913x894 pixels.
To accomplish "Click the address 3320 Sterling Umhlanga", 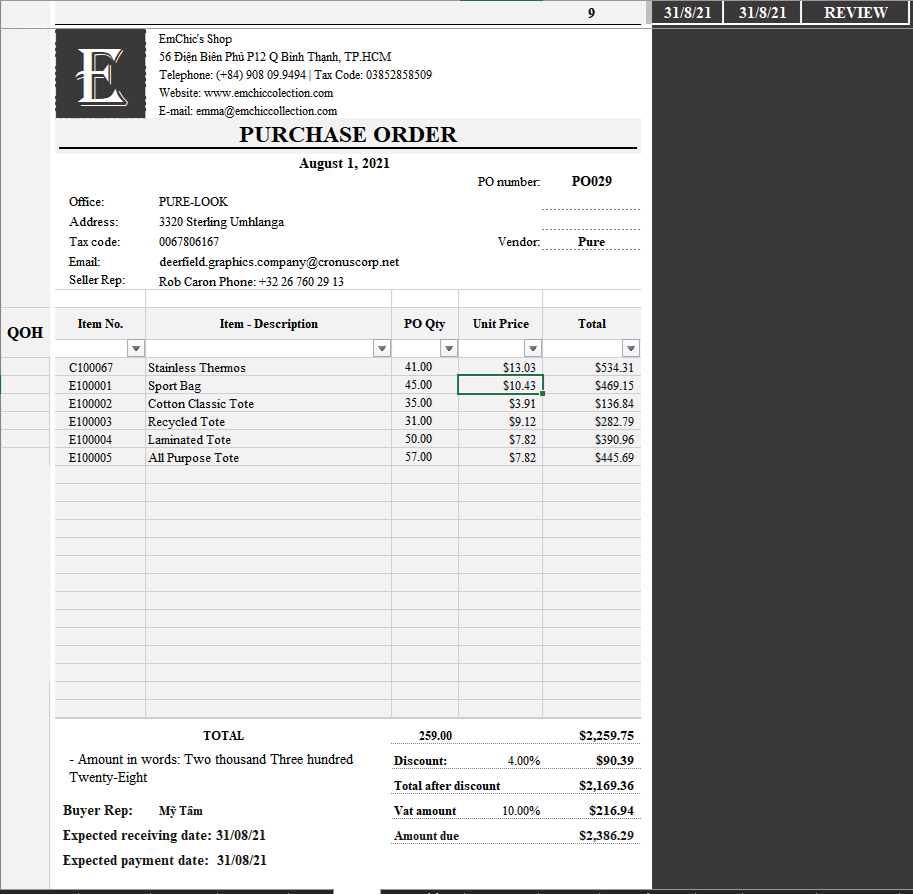I will (221, 222).
